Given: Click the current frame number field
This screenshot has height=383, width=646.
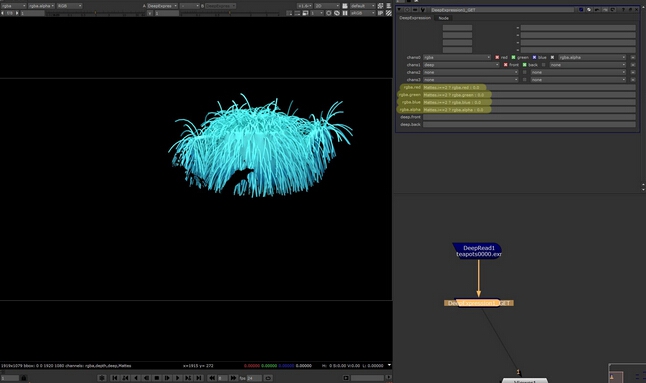Looking at the screenshot, I should click(x=10, y=378).
